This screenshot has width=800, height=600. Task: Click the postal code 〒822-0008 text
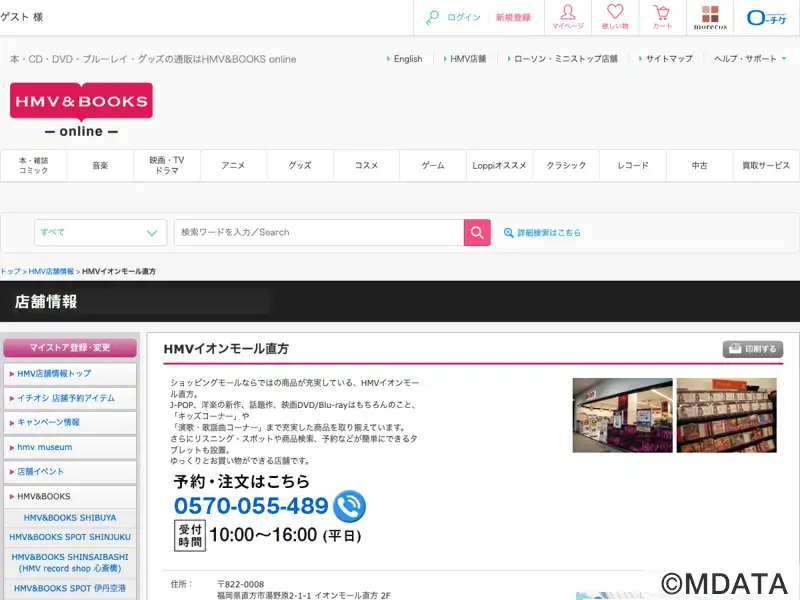click(241, 584)
